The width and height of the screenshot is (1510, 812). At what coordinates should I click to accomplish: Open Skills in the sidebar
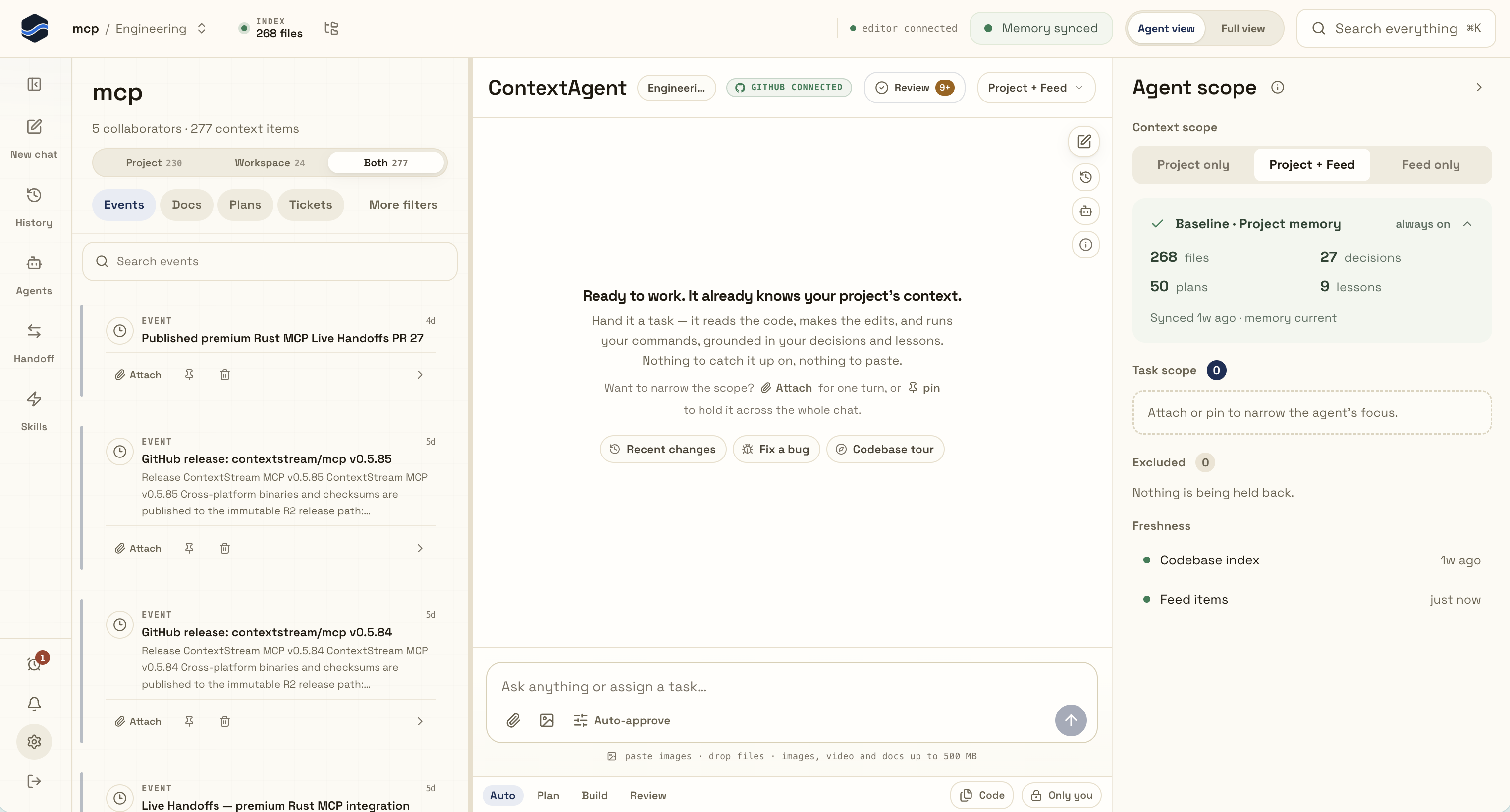(34, 410)
